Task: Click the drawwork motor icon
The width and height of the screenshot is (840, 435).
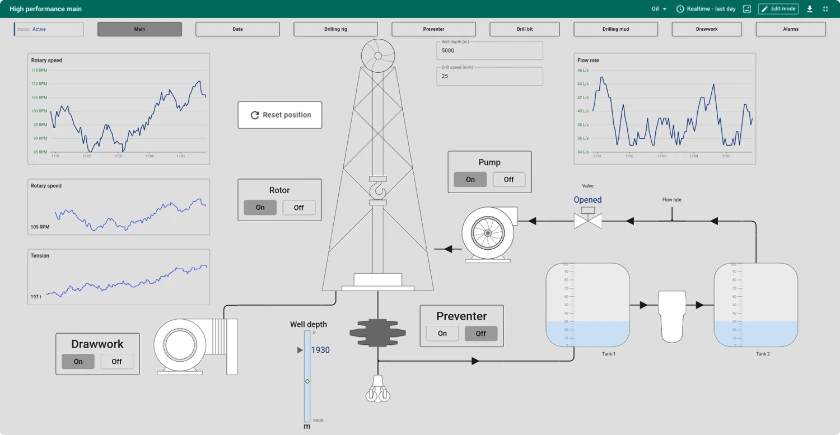Action: (192, 346)
